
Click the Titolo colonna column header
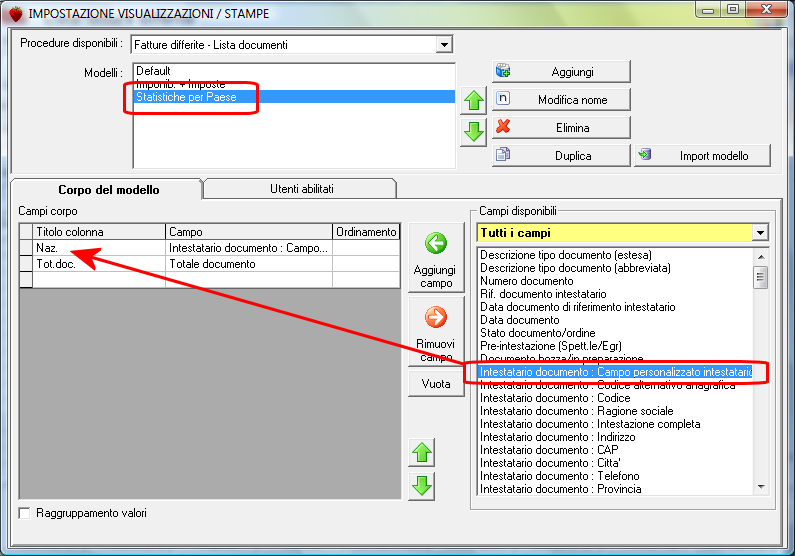coord(99,232)
